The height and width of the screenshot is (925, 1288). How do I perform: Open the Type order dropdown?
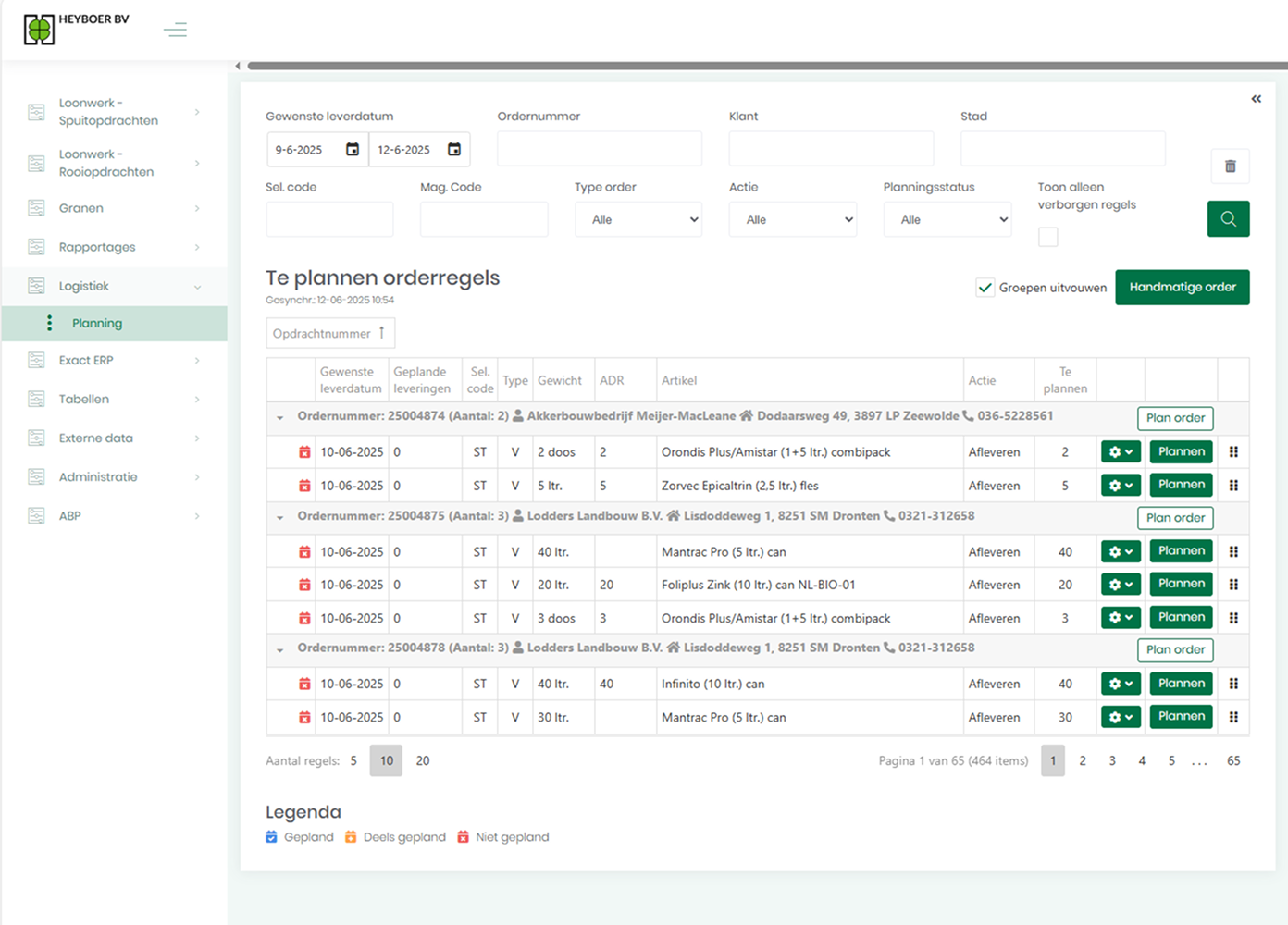(x=638, y=220)
